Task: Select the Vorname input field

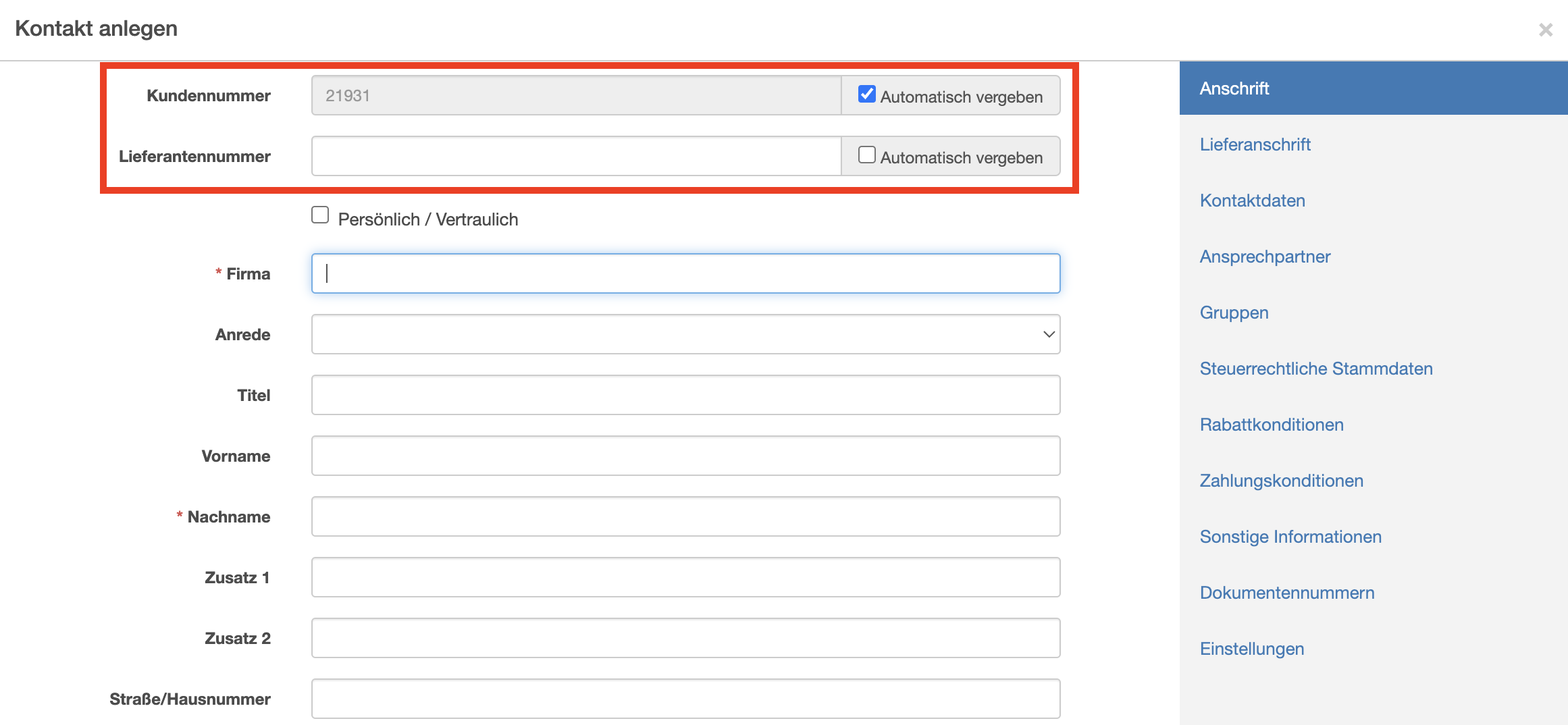Action: pyautogui.click(x=685, y=456)
